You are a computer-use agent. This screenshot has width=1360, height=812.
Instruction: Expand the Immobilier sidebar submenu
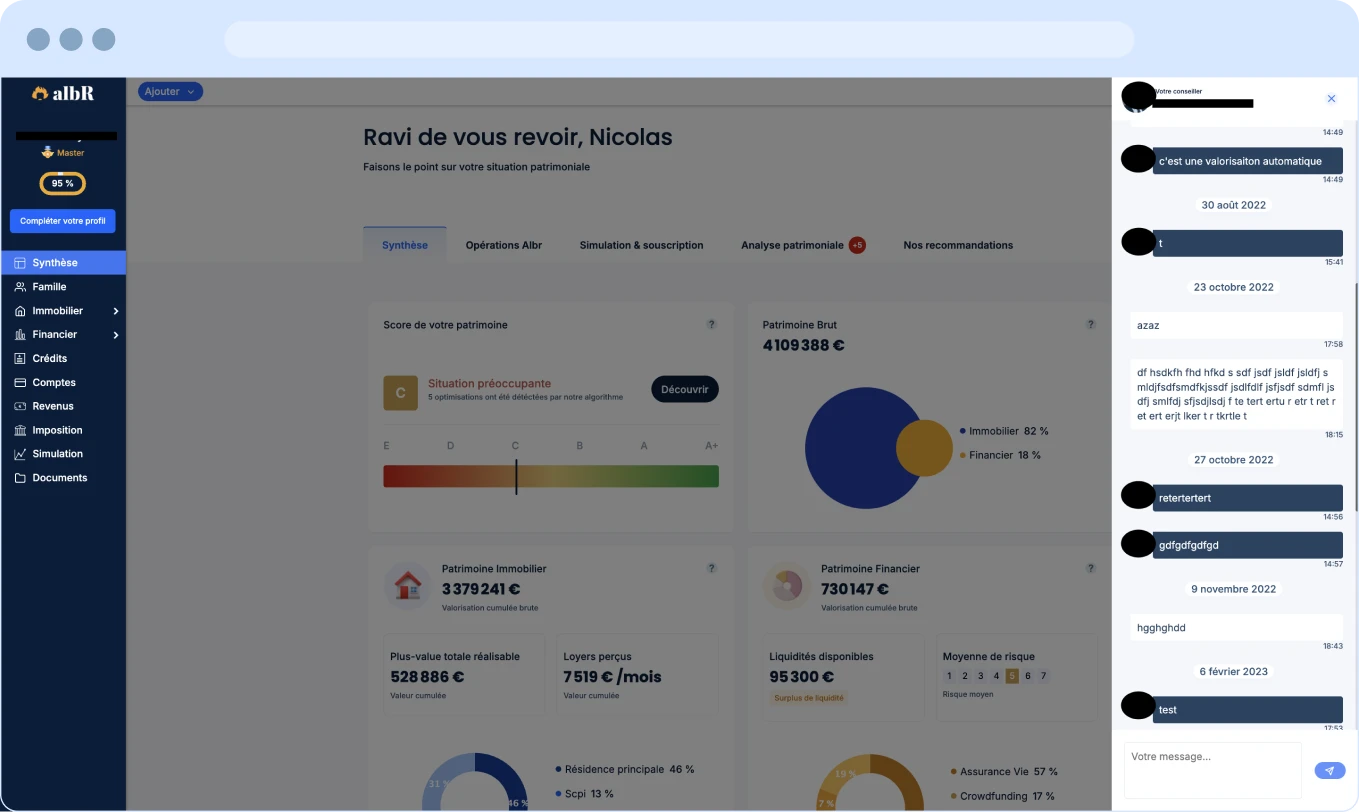click(116, 311)
